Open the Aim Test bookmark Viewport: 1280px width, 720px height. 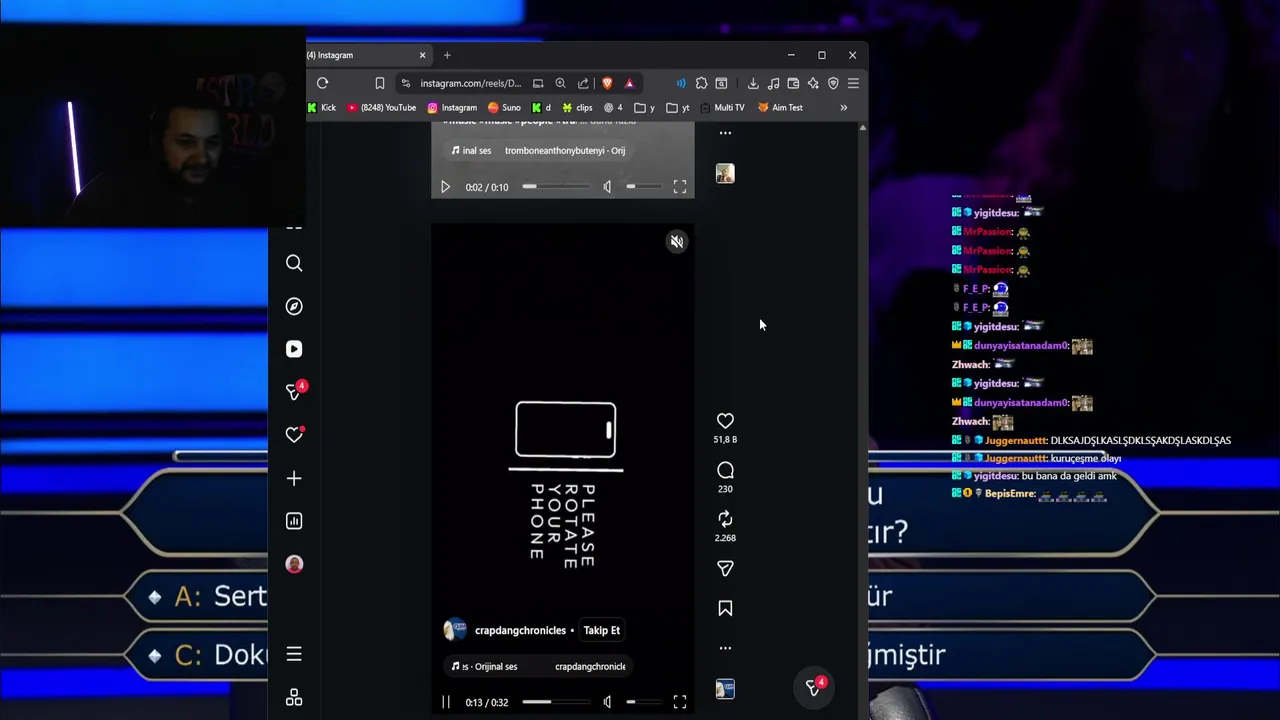click(779, 108)
